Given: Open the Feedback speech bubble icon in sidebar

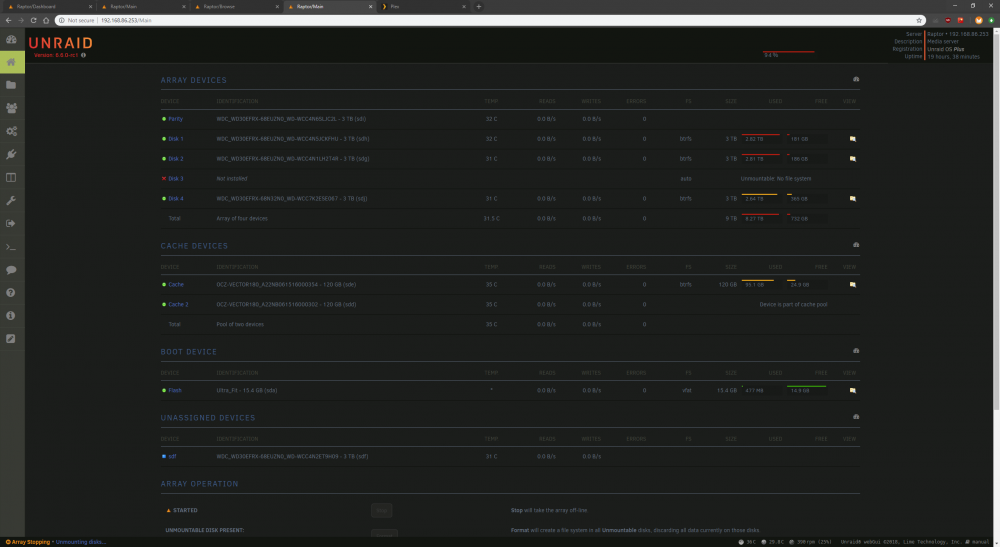Looking at the screenshot, I should [11, 270].
